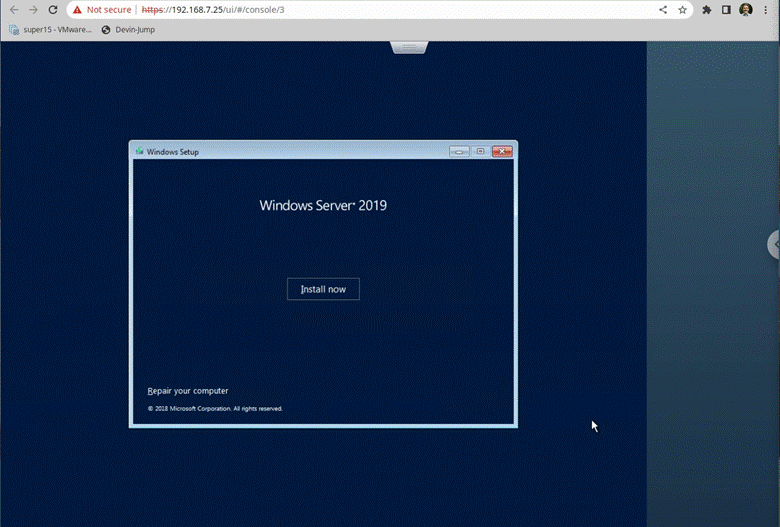Click the 2018 Microsoft Corporation copyright text
This screenshot has height=527, width=780.
pyautogui.click(x=215, y=409)
